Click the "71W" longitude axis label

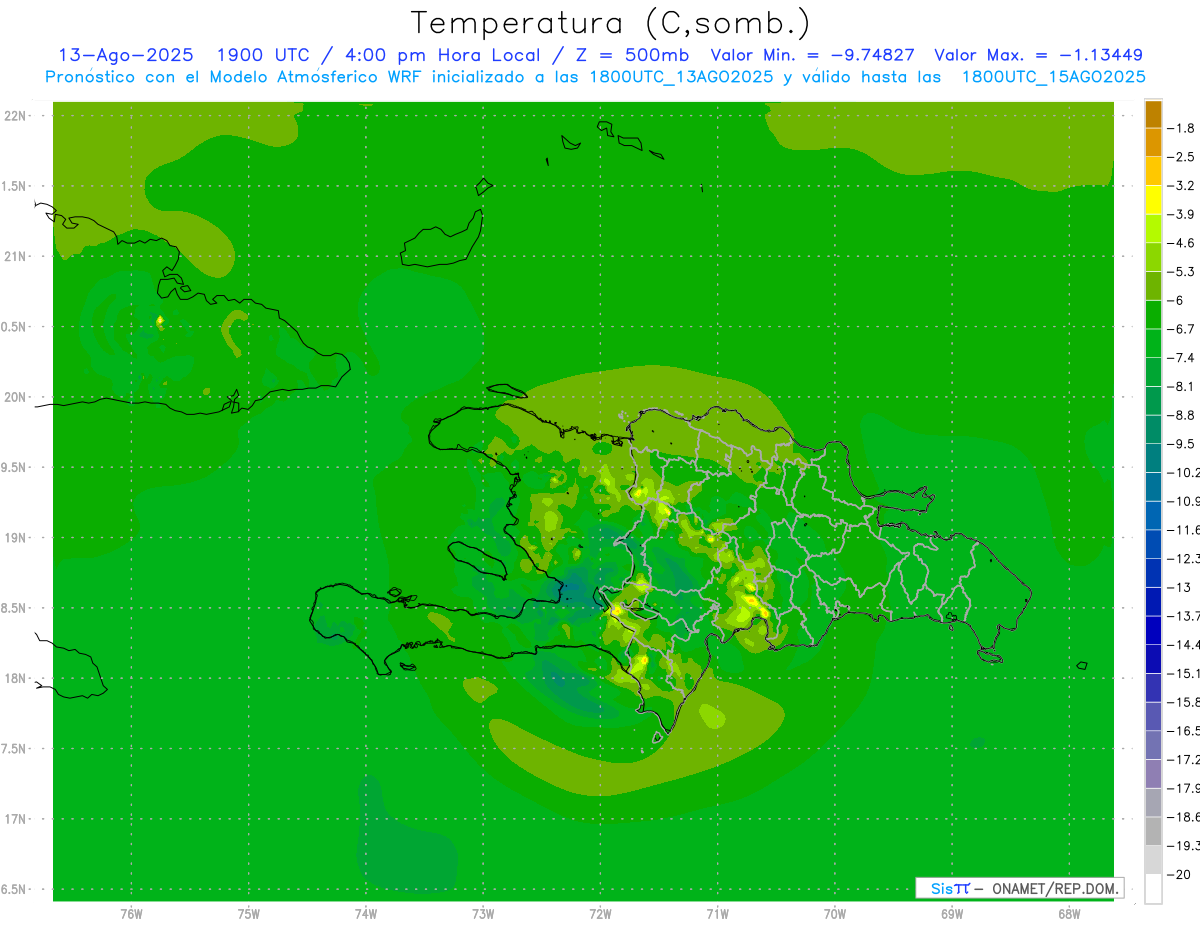tap(717, 914)
